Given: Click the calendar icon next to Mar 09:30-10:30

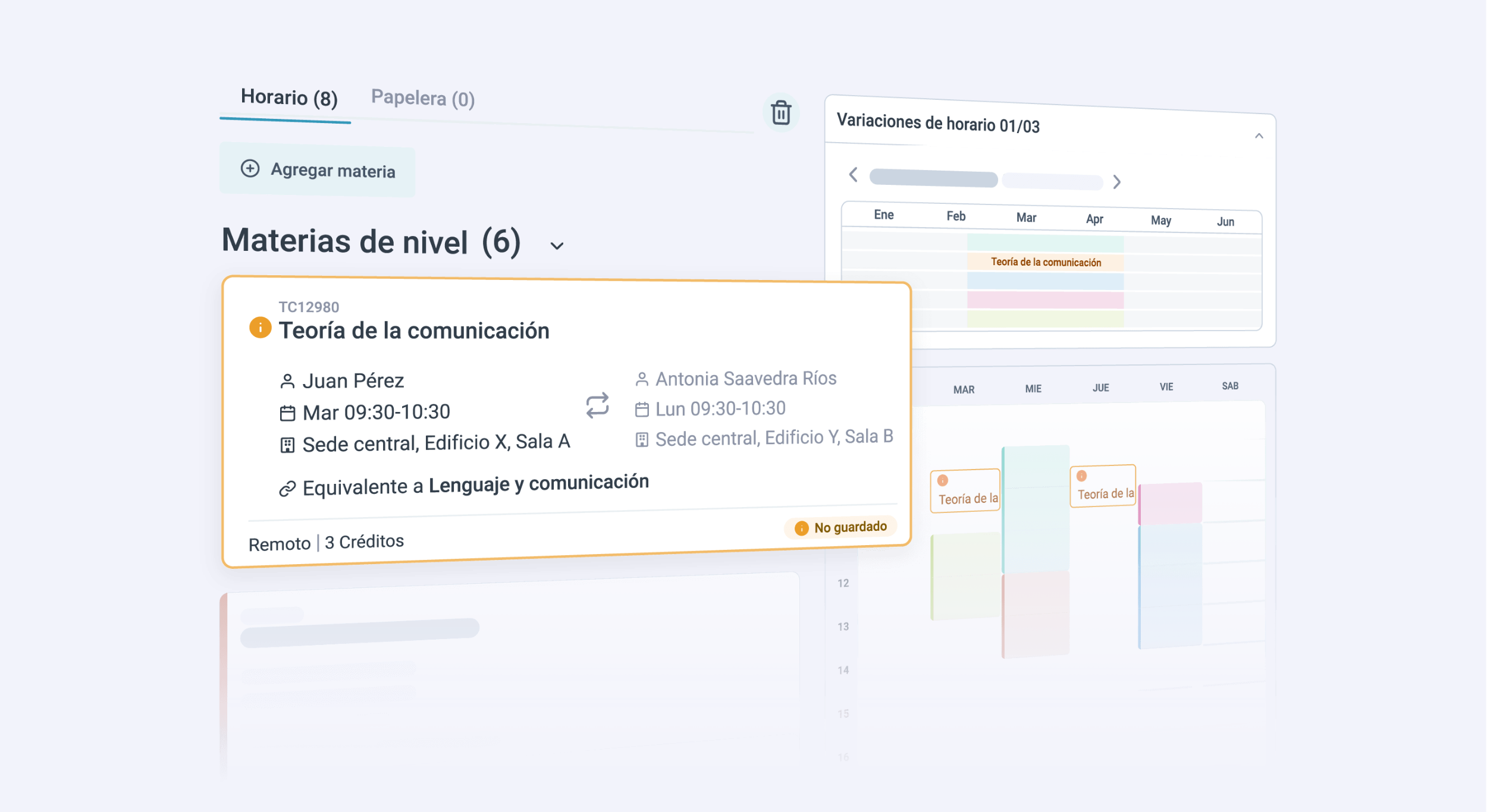Looking at the screenshot, I should point(290,412).
